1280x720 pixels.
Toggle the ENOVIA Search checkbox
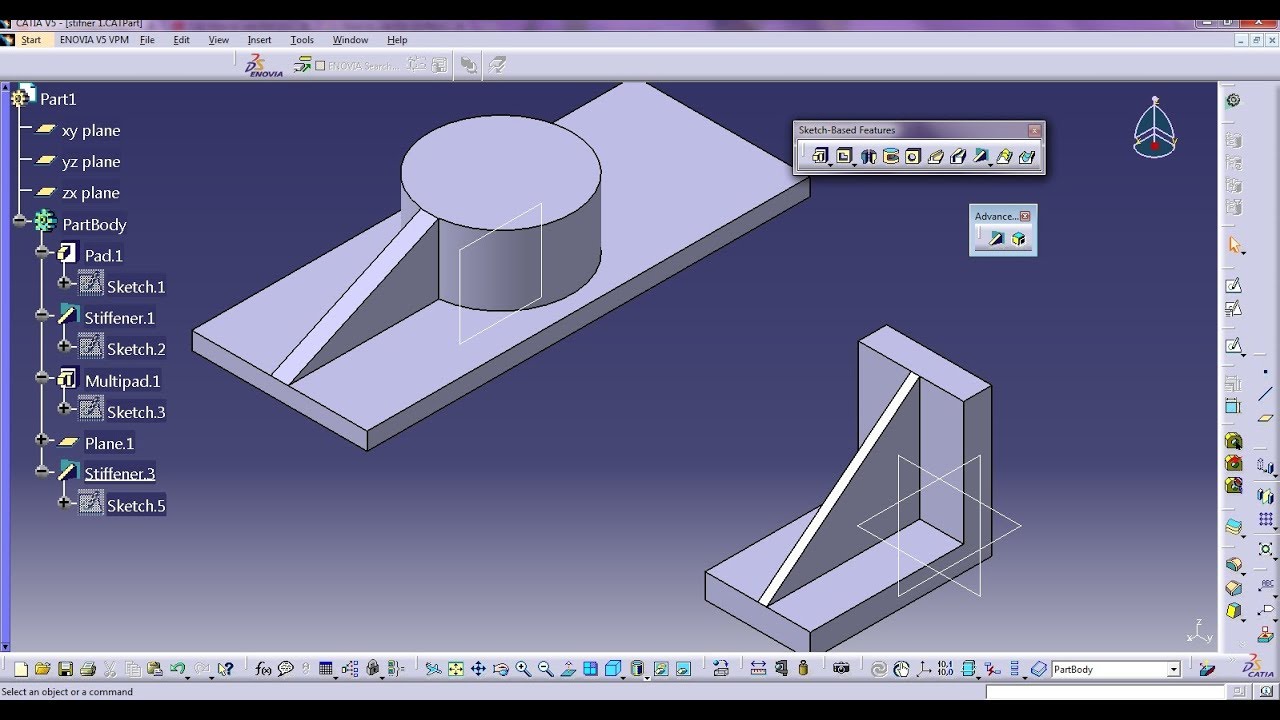[321, 66]
